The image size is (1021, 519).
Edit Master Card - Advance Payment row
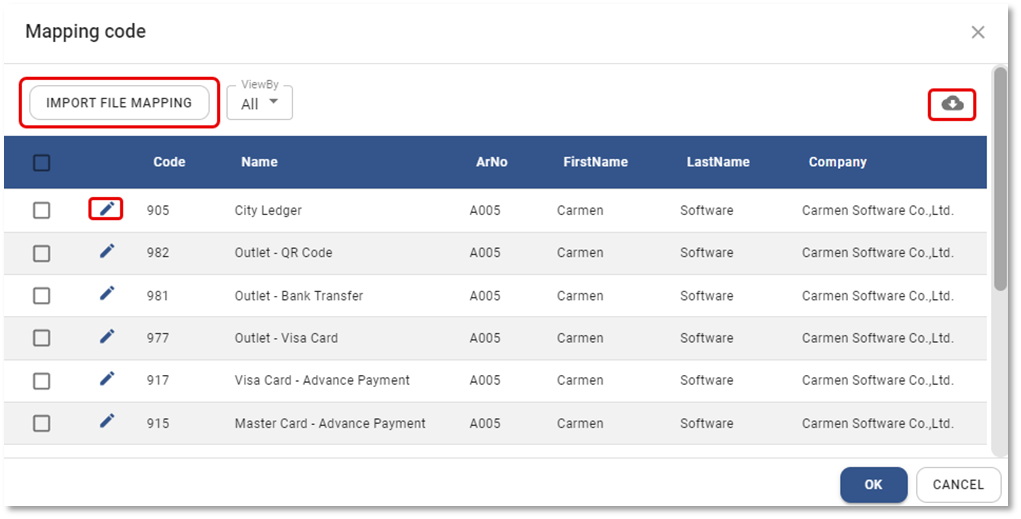(107, 422)
